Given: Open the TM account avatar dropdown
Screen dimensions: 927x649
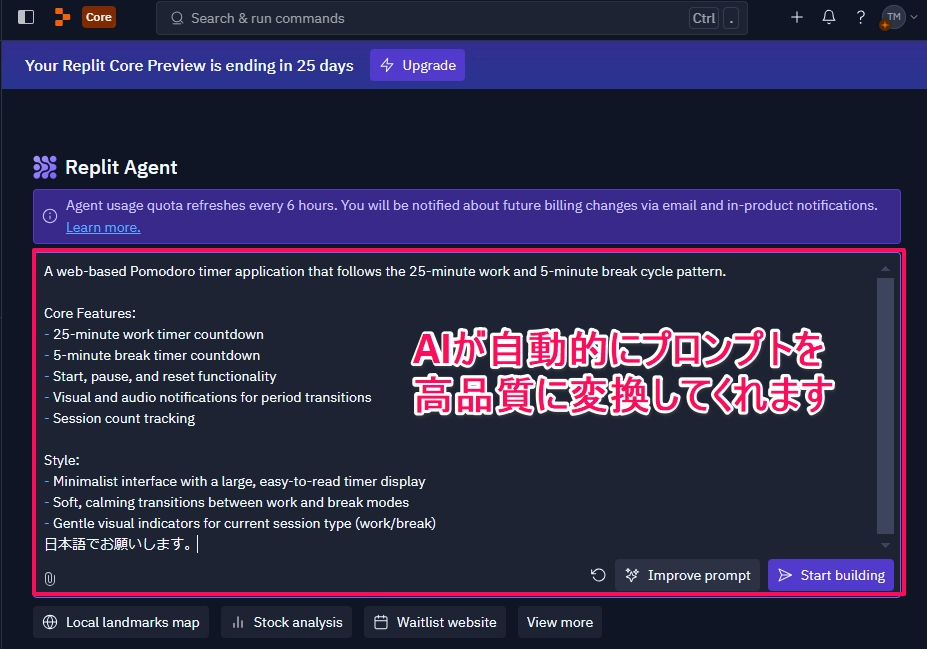Looking at the screenshot, I should coord(897,17).
